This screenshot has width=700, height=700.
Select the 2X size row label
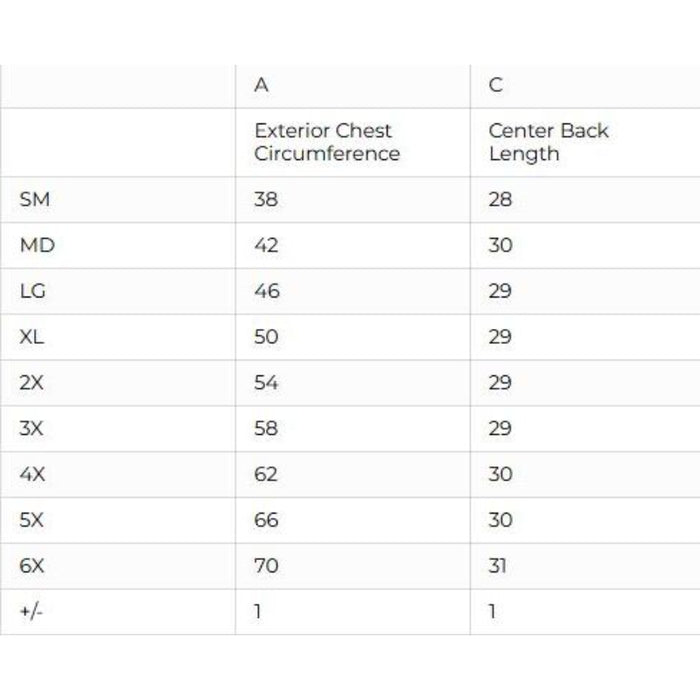click(x=32, y=383)
